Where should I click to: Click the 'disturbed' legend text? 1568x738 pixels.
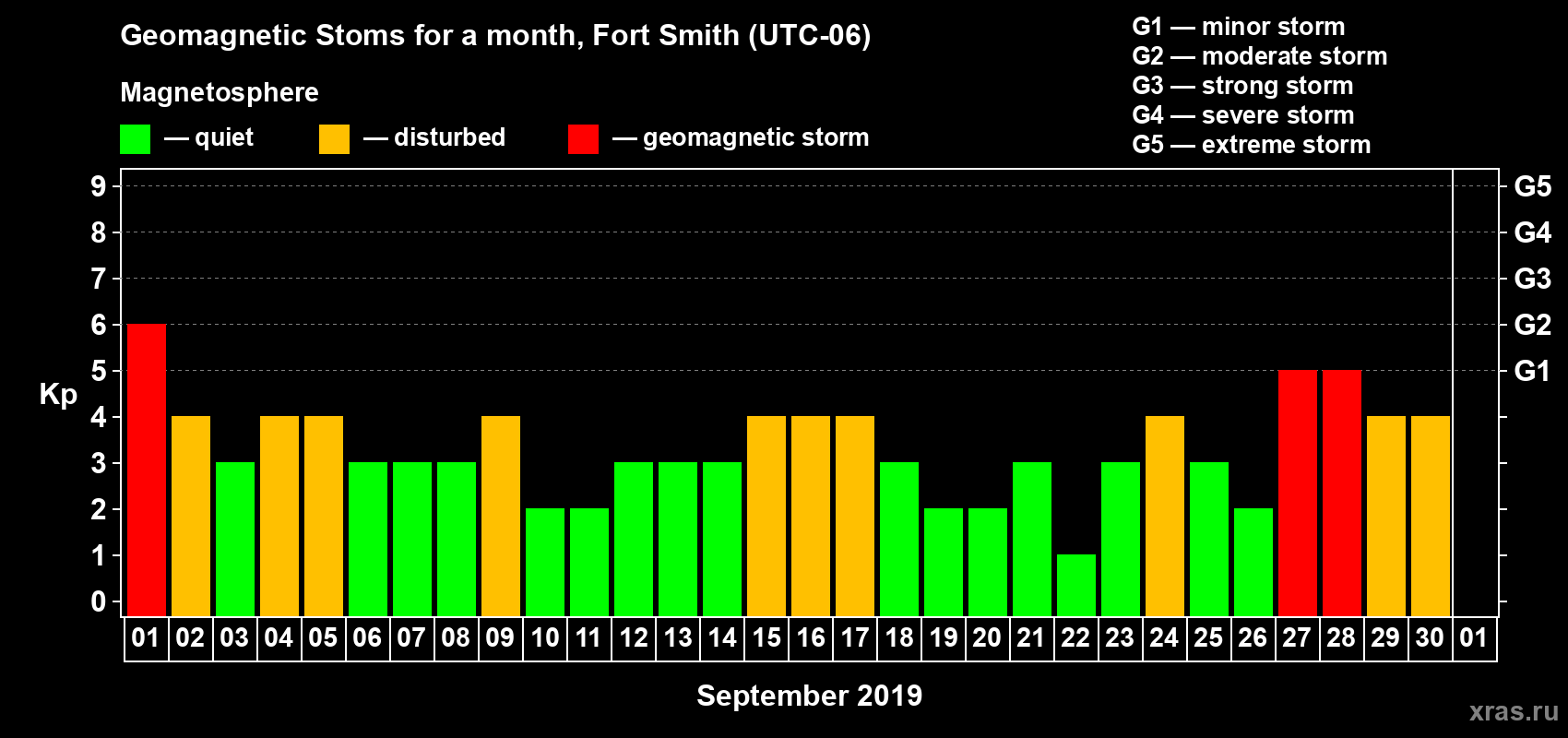[450, 137]
